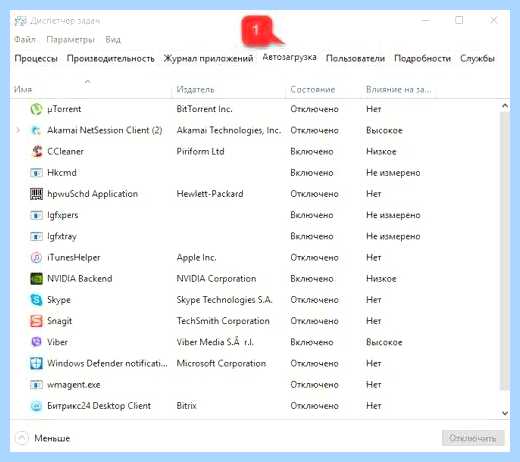Click the vertical scrollbar thumb

[505, 250]
